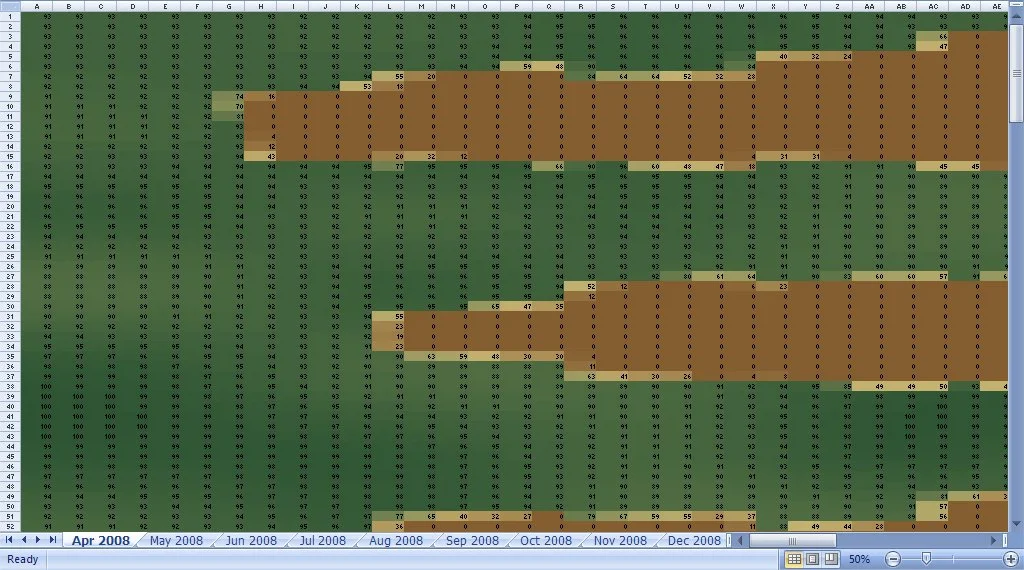Select column R header
The height and width of the screenshot is (570, 1024).
[x=581, y=6]
